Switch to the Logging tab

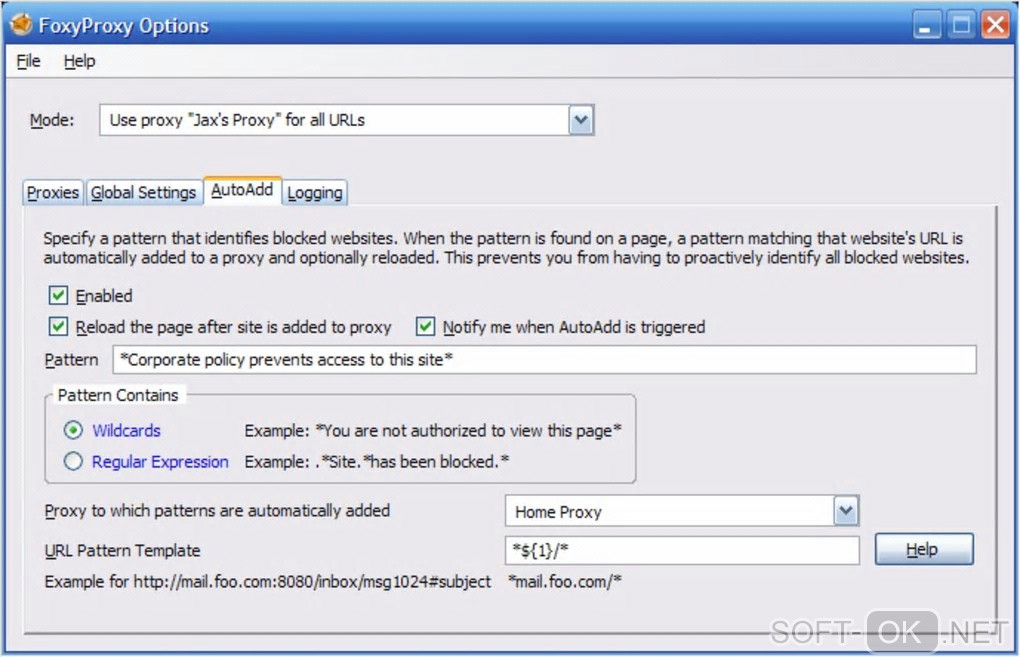click(315, 193)
